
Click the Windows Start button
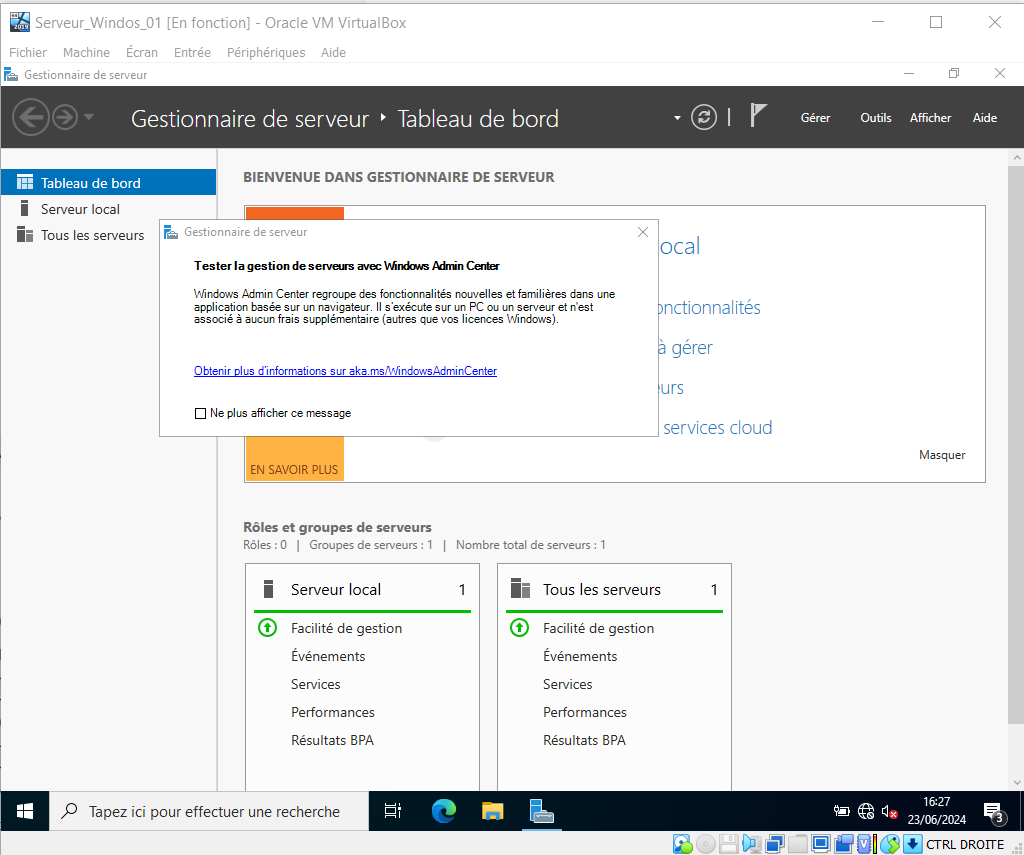coord(25,811)
